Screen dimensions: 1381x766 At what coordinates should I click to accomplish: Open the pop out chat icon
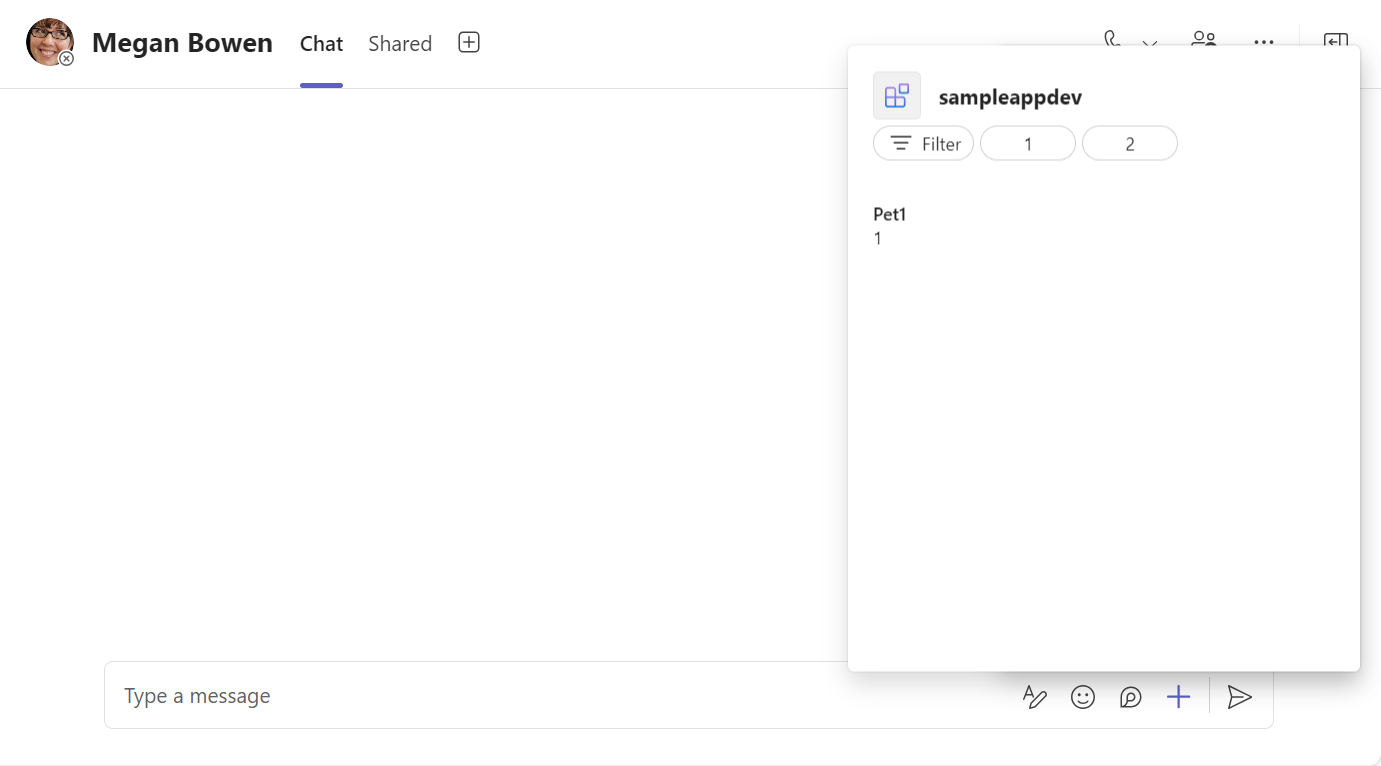(x=1336, y=42)
